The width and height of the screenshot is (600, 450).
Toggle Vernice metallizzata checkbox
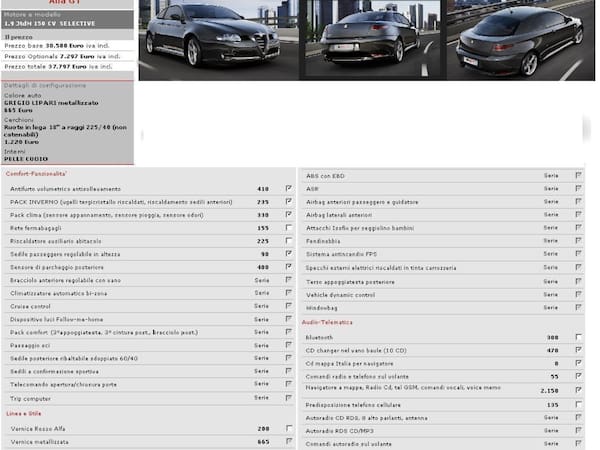coord(289,441)
